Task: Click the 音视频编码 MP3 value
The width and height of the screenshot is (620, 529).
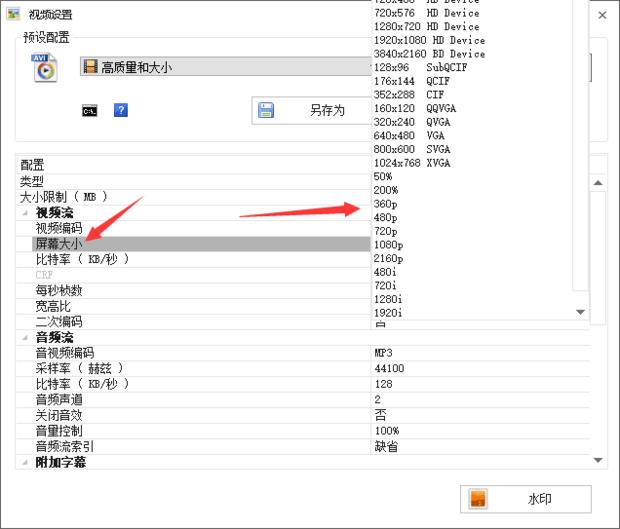Action: [384, 353]
